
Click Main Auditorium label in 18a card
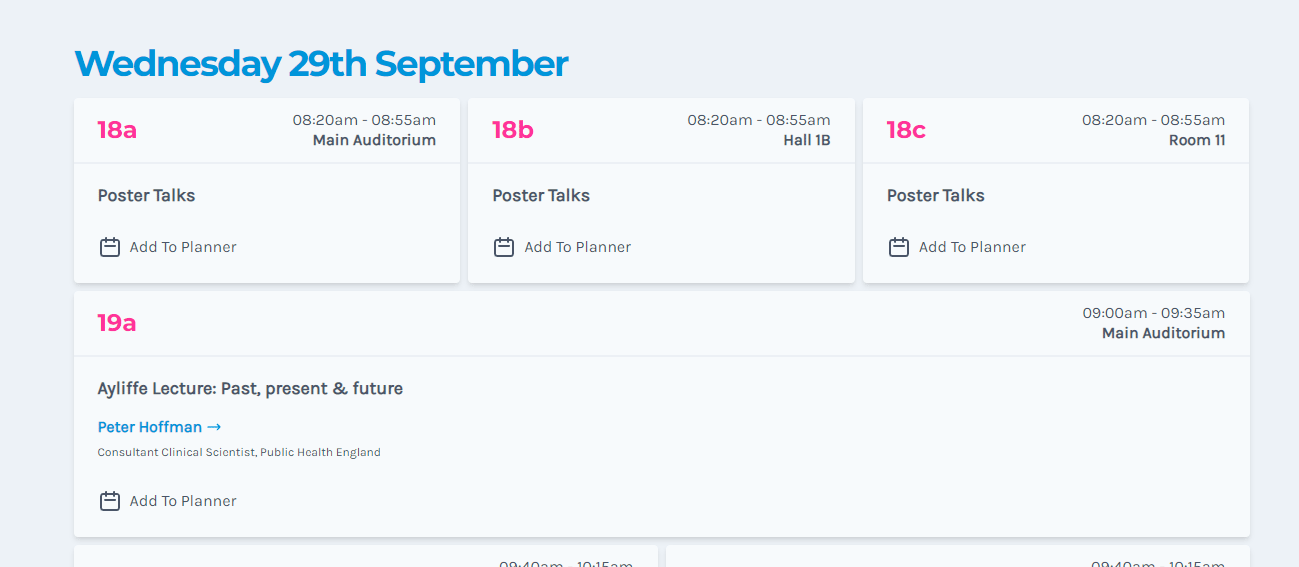(374, 140)
